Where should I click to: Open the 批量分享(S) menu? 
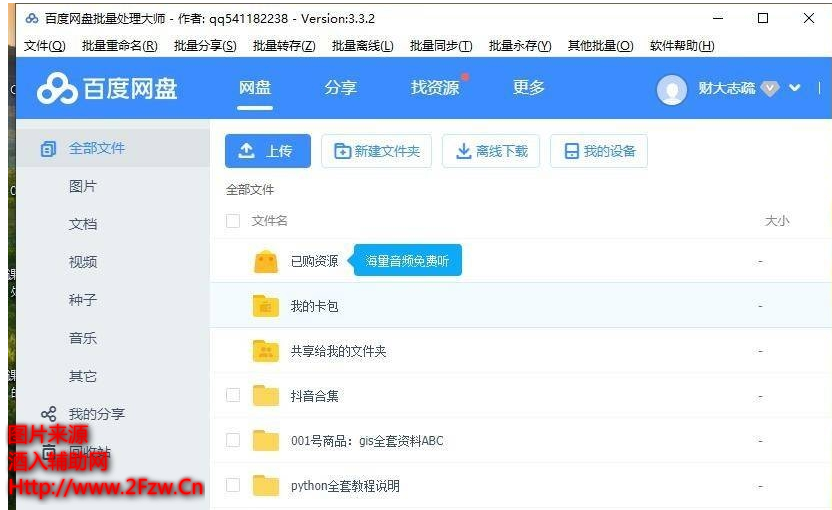point(205,46)
